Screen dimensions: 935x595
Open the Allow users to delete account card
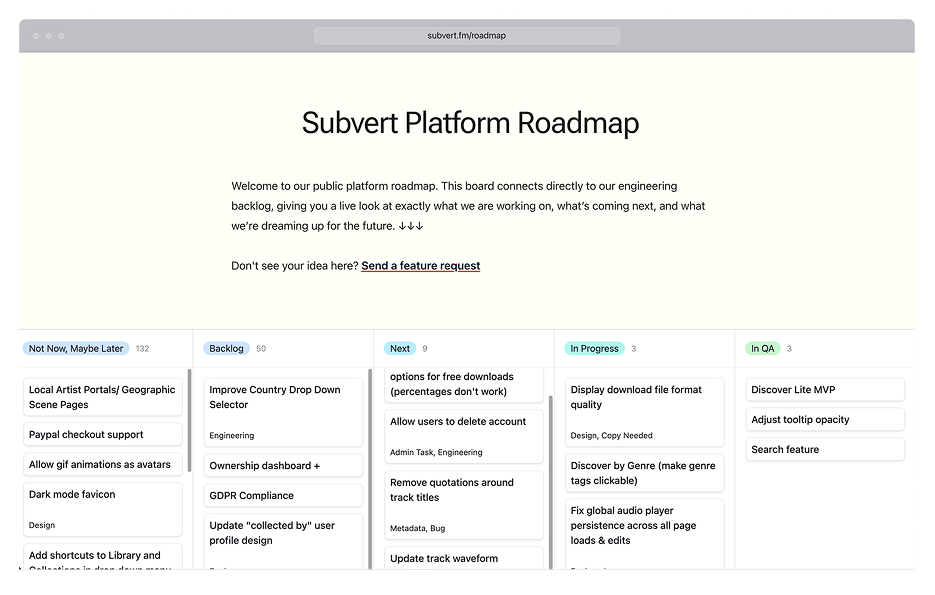[464, 436]
